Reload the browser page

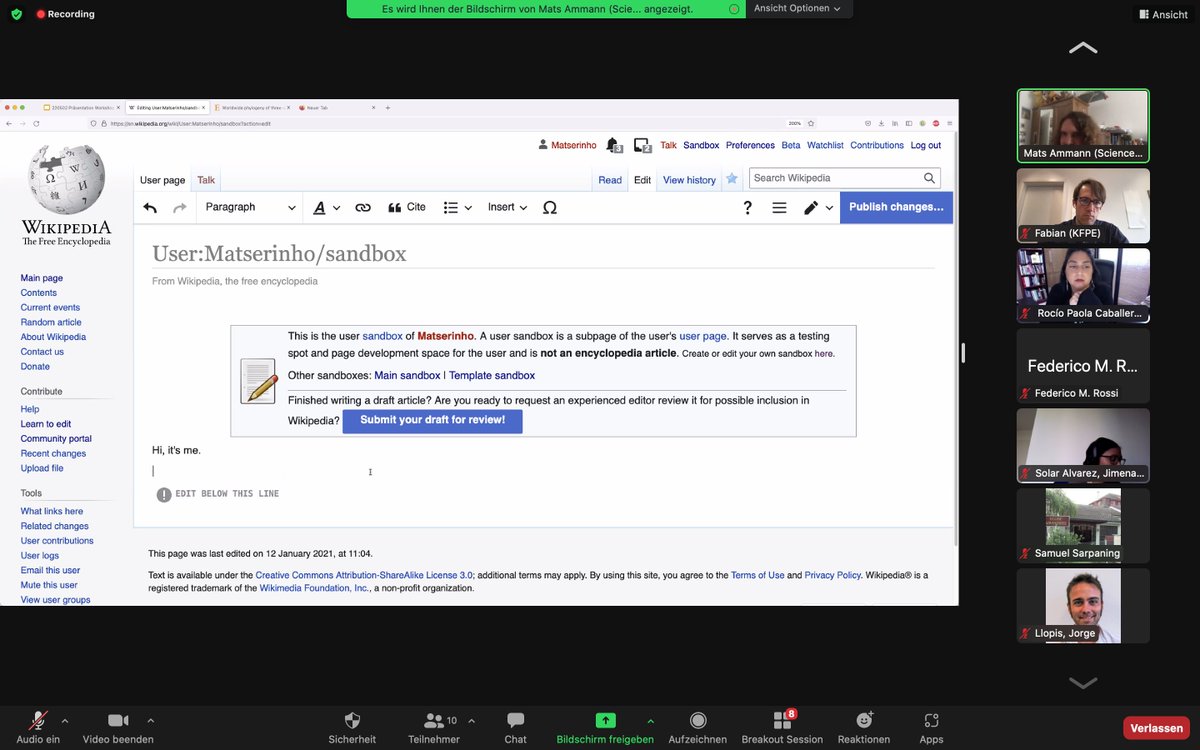tap(36, 123)
